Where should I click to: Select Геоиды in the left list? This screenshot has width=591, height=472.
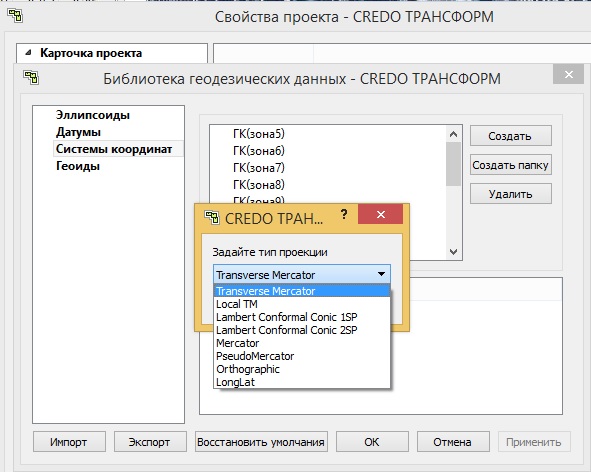tap(78, 166)
